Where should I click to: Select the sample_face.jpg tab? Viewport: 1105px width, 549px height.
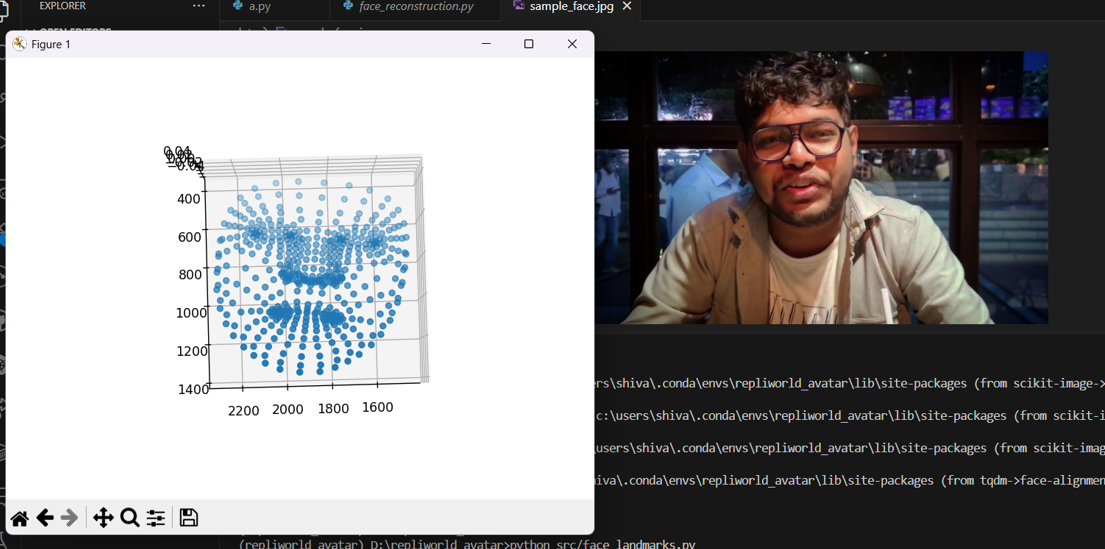(x=570, y=7)
